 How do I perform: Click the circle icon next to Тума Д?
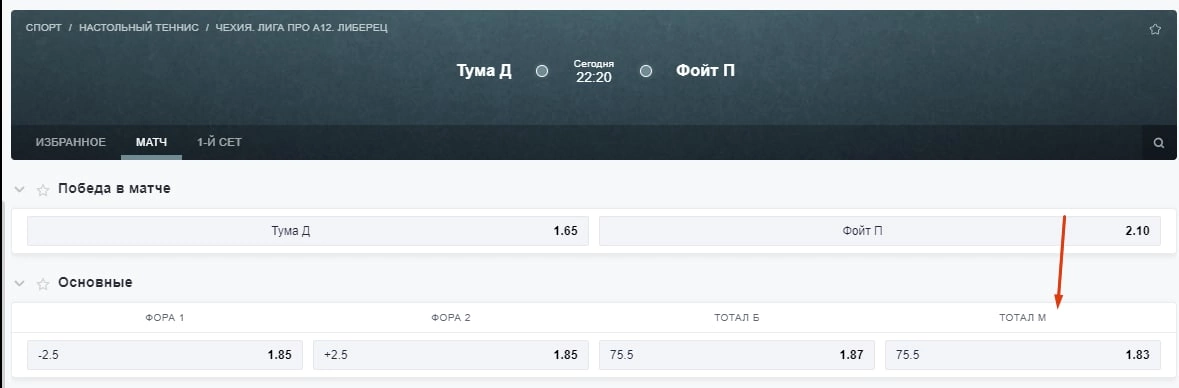[542, 71]
